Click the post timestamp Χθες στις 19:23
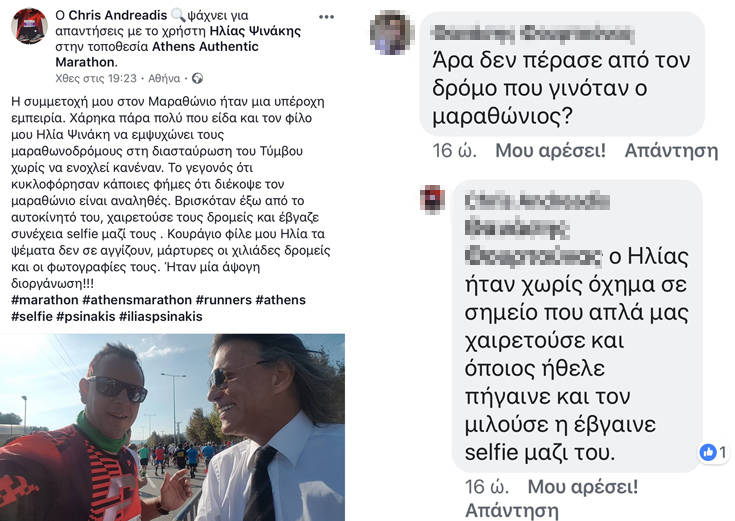This screenshot has width=735, height=521. click(96, 78)
